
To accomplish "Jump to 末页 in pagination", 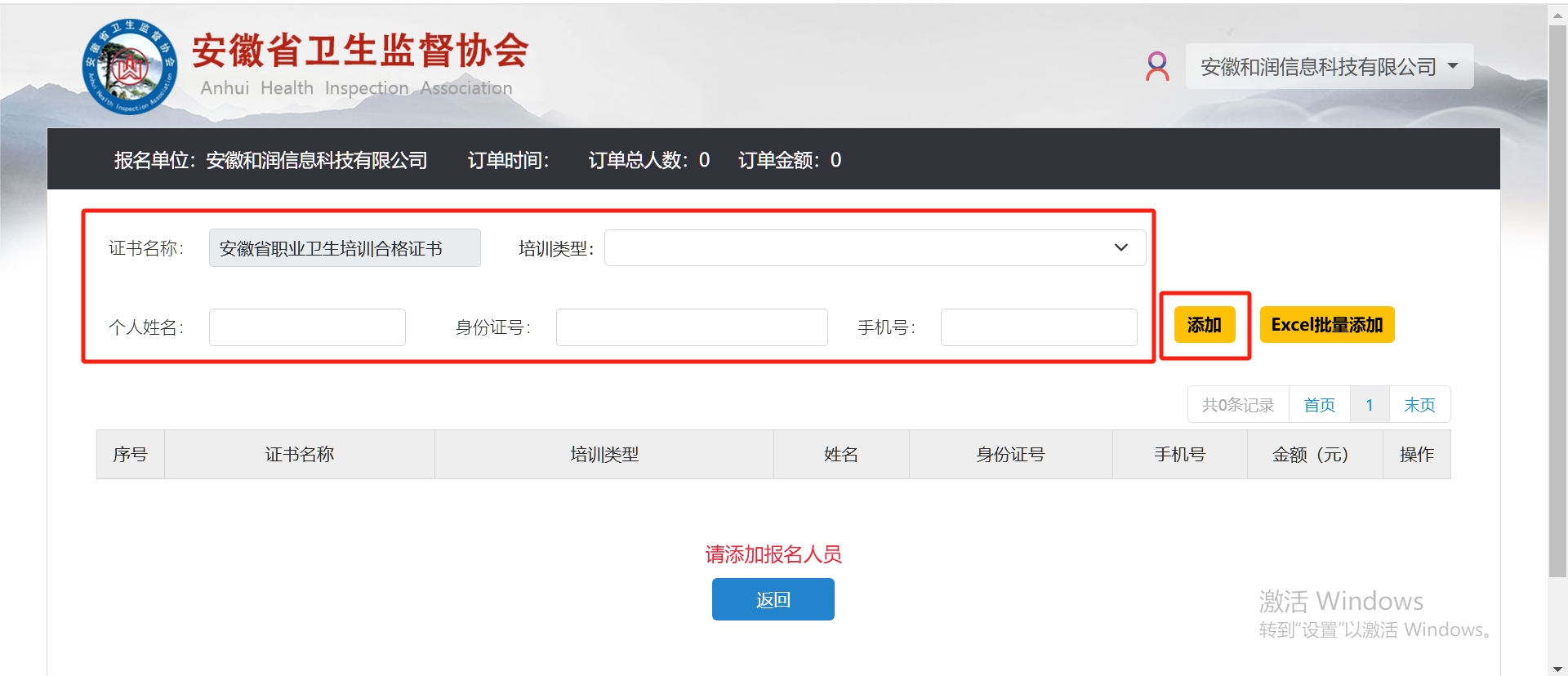I will pyautogui.click(x=1419, y=405).
